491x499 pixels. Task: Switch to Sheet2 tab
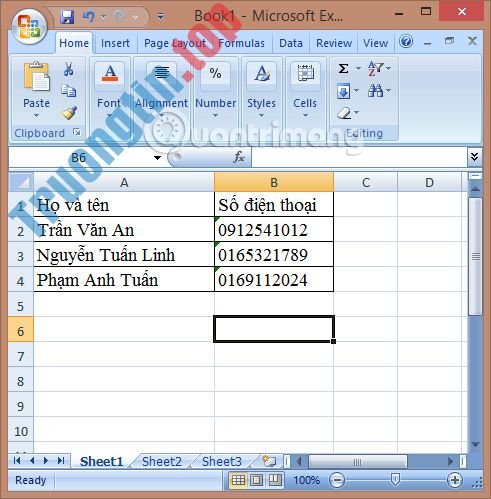coord(162,462)
